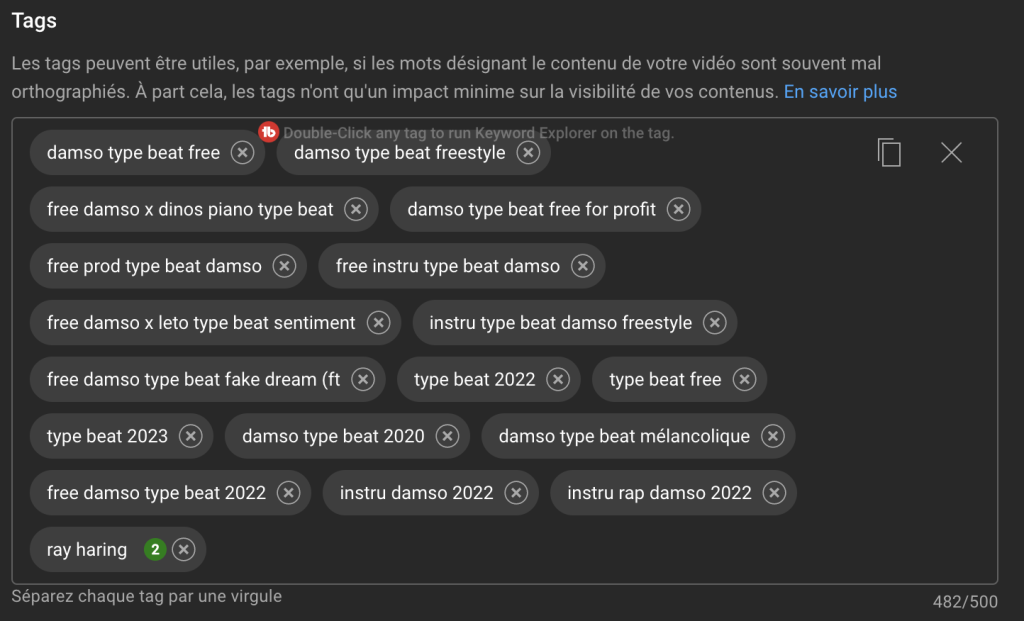Screen dimensions: 1024x621
Task: Clear all tags with the large X icon
Action: (x=951, y=152)
